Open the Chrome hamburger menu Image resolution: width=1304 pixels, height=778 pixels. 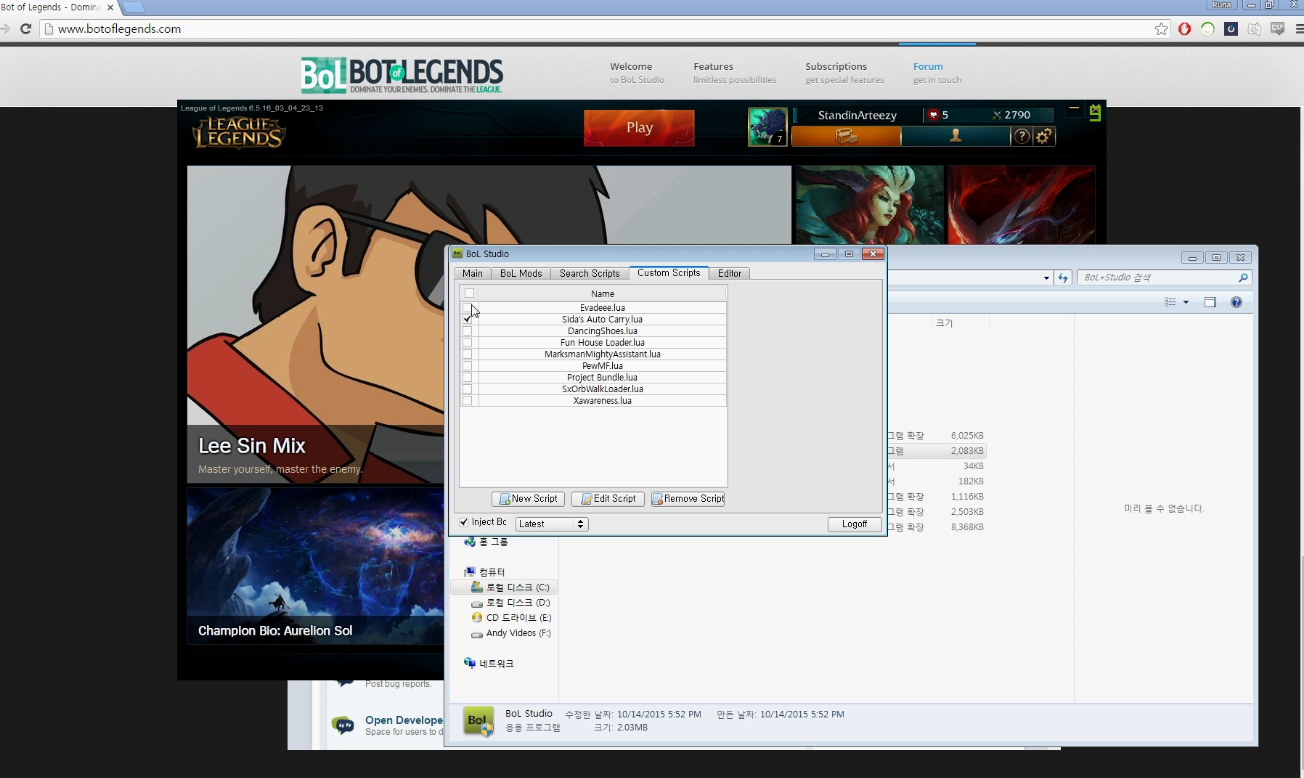click(x=1300, y=29)
